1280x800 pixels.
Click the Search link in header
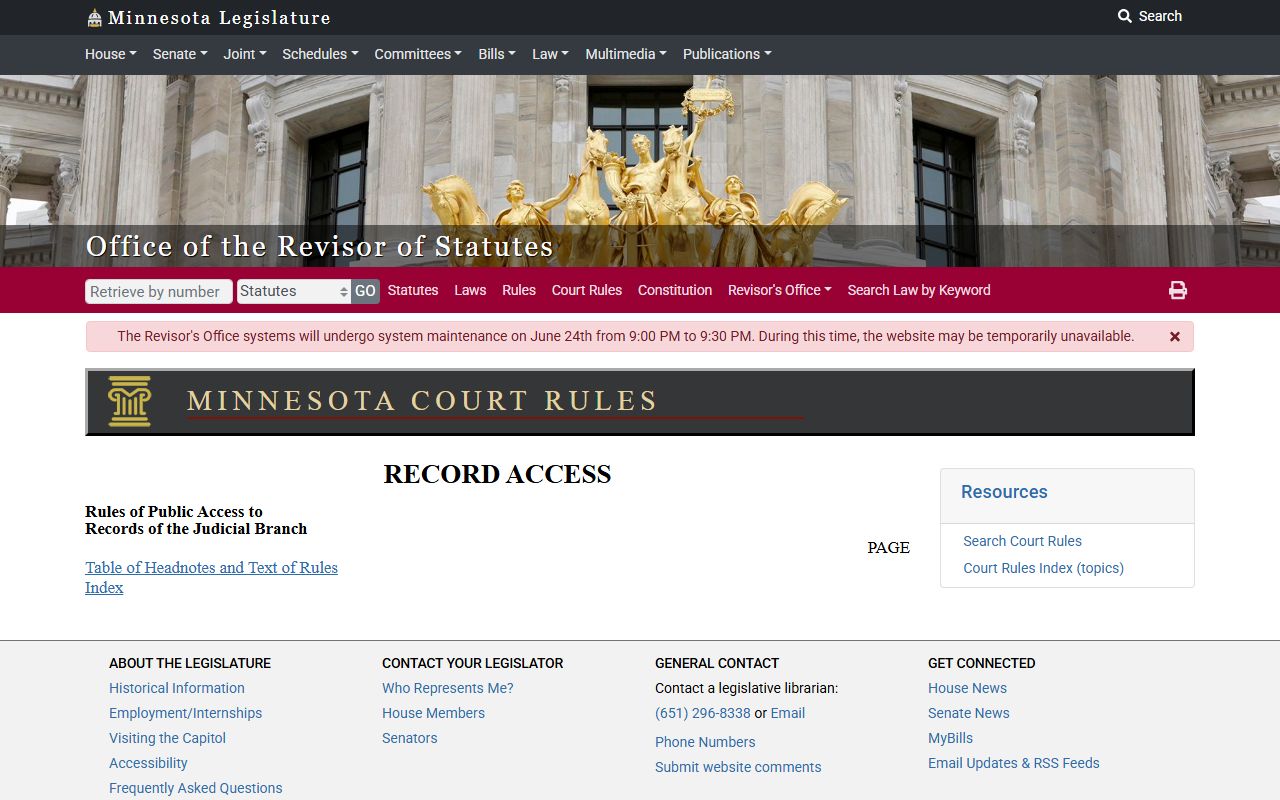(x=1150, y=16)
